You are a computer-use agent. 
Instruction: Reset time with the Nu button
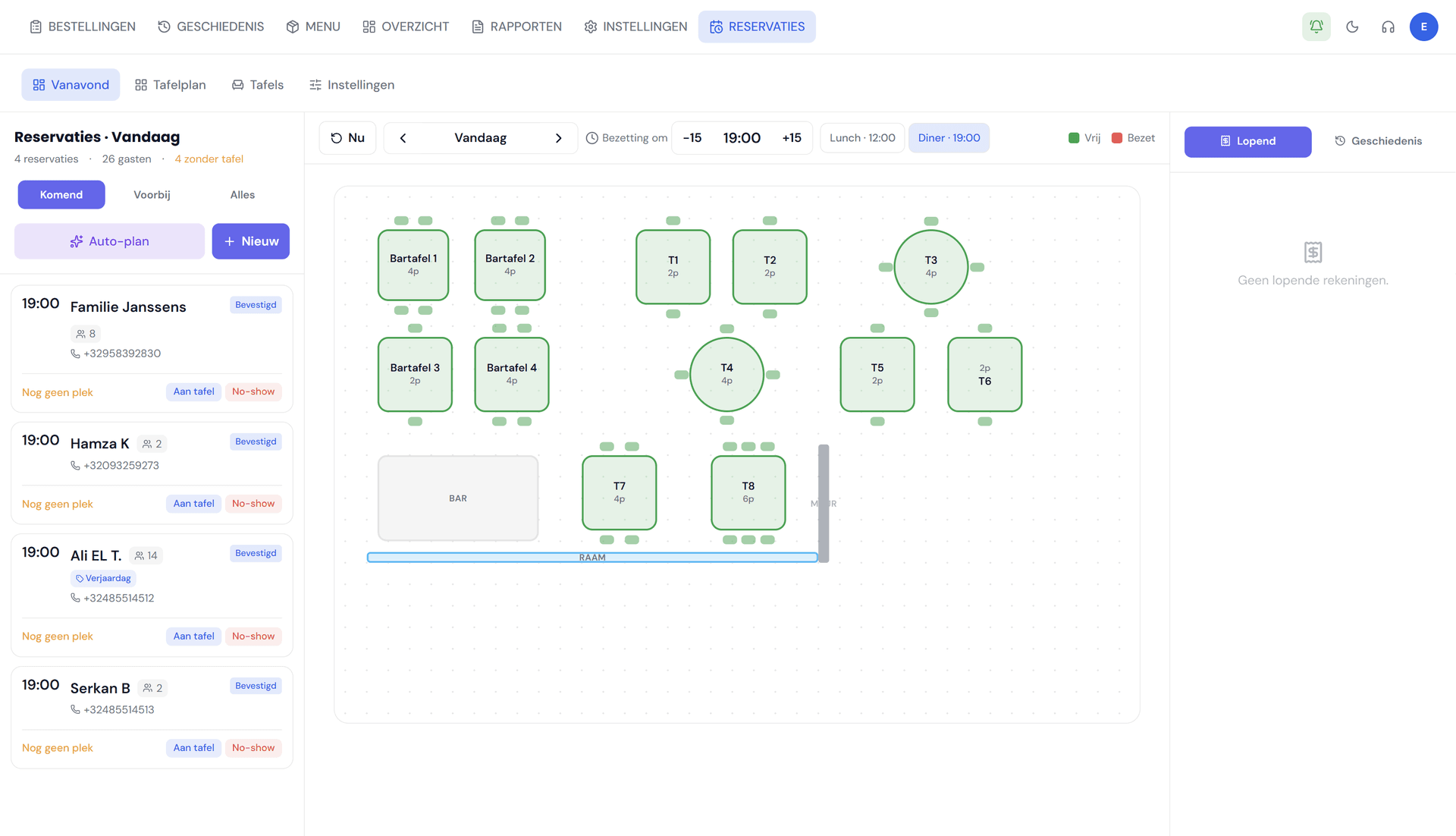[x=347, y=138]
